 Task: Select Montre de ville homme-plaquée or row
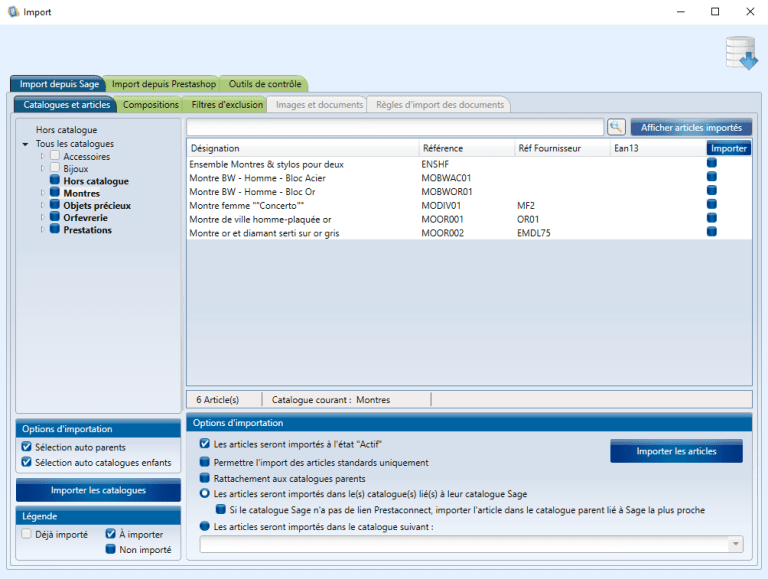[x=469, y=219]
